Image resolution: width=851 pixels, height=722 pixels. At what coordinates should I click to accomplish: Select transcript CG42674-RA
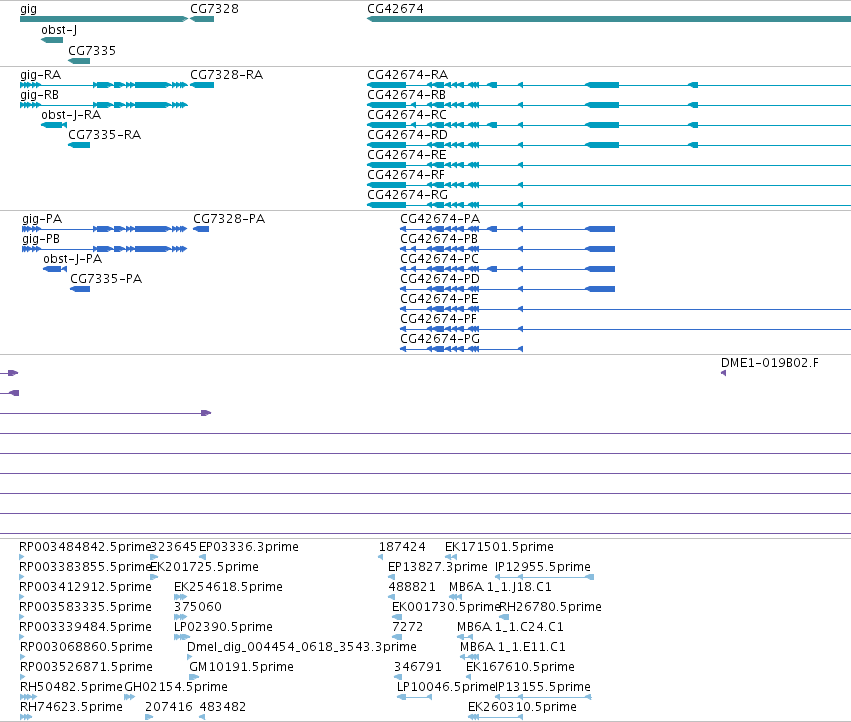click(408, 74)
